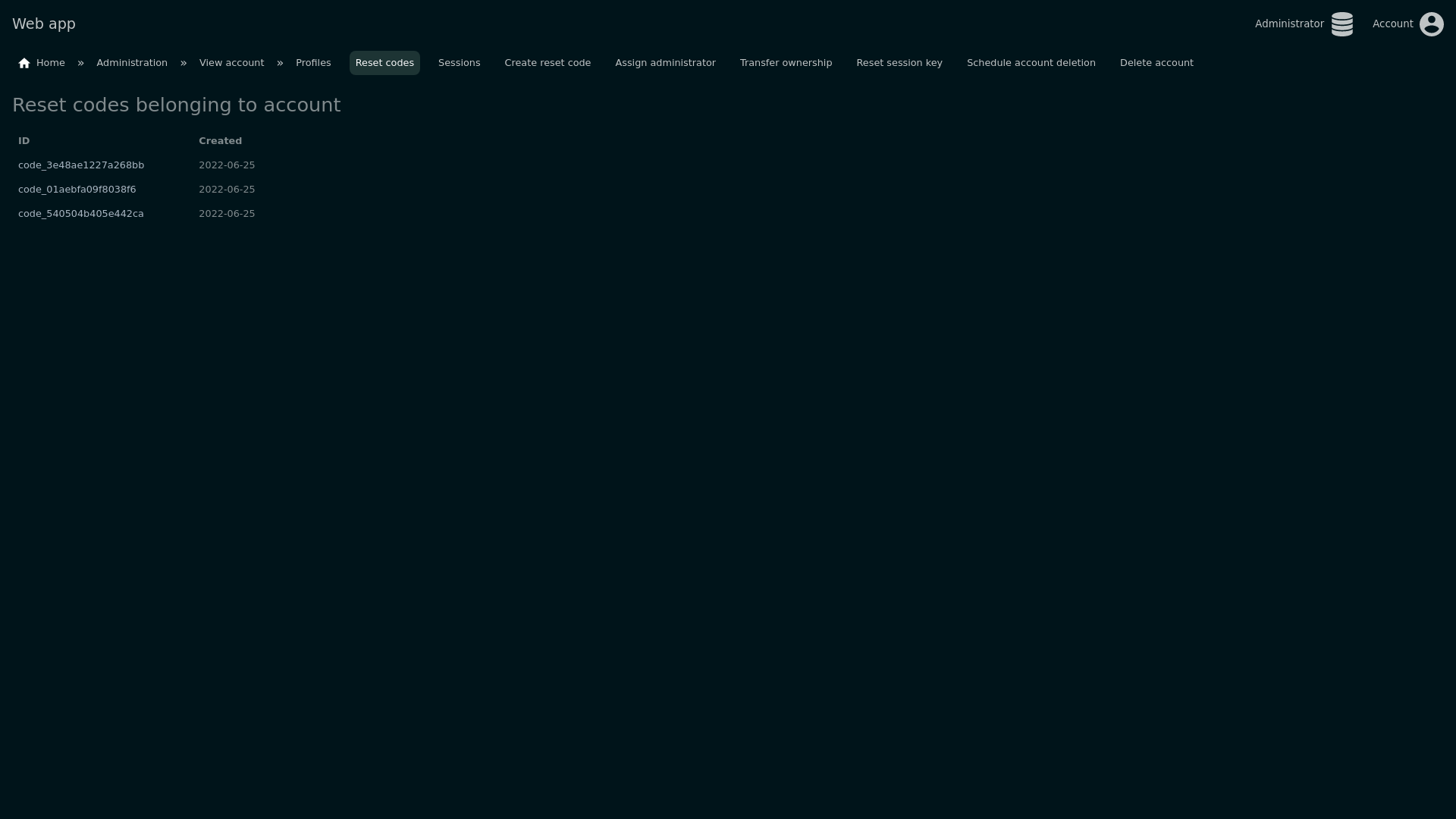Screen dimensions: 1456x819
Task: Click Delete account in navigation
Action: 1156,63
